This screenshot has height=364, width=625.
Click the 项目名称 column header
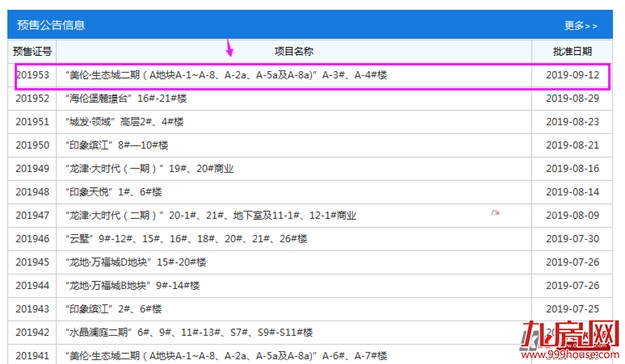tap(294, 51)
